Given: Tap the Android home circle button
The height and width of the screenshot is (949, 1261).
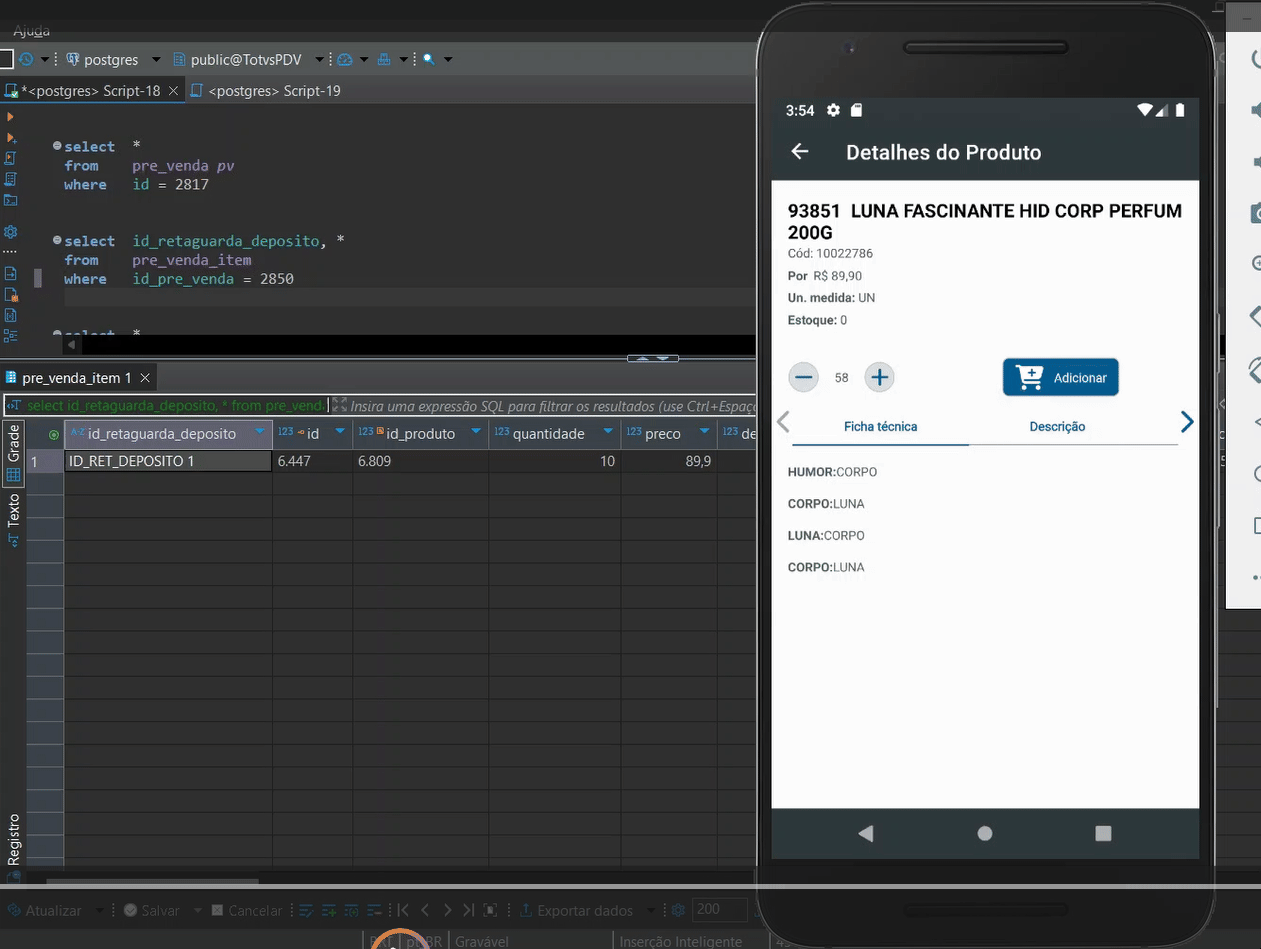Looking at the screenshot, I should point(985,833).
